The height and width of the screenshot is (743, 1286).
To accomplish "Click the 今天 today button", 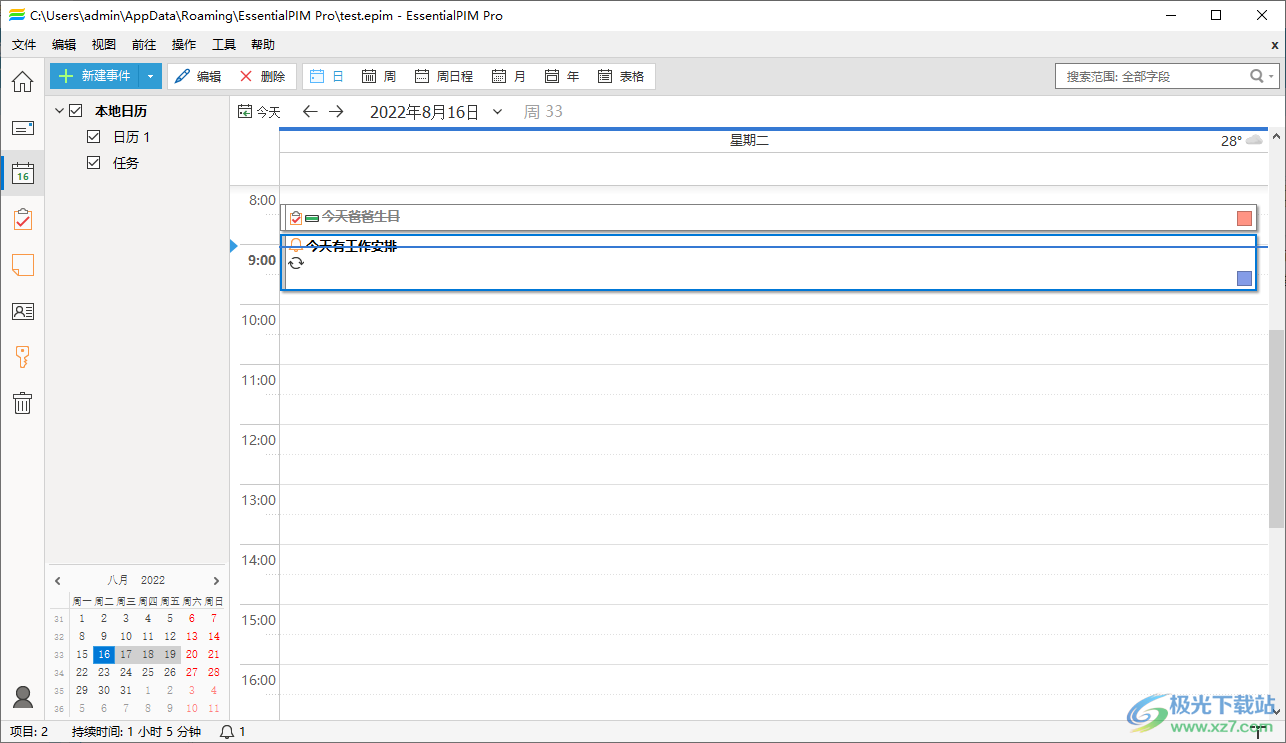I will [259, 112].
